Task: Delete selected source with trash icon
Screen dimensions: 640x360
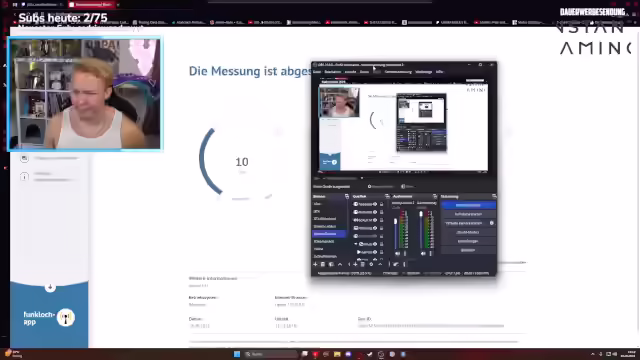Action: 363,264
